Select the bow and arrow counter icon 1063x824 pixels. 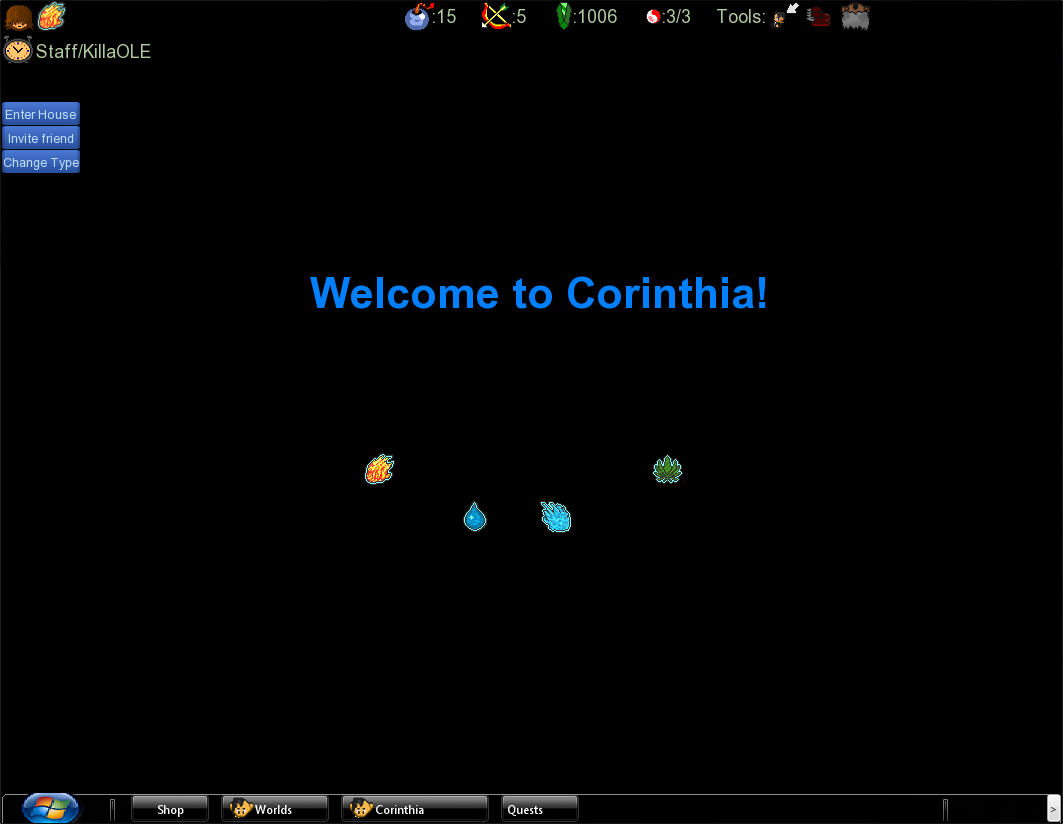coord(496,17)
